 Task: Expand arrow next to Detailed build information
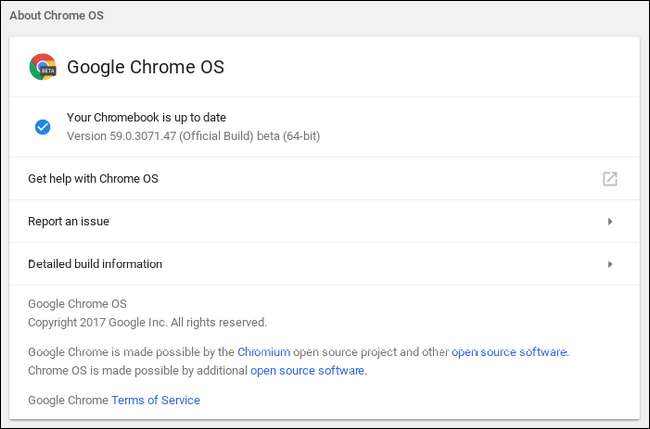610,264
